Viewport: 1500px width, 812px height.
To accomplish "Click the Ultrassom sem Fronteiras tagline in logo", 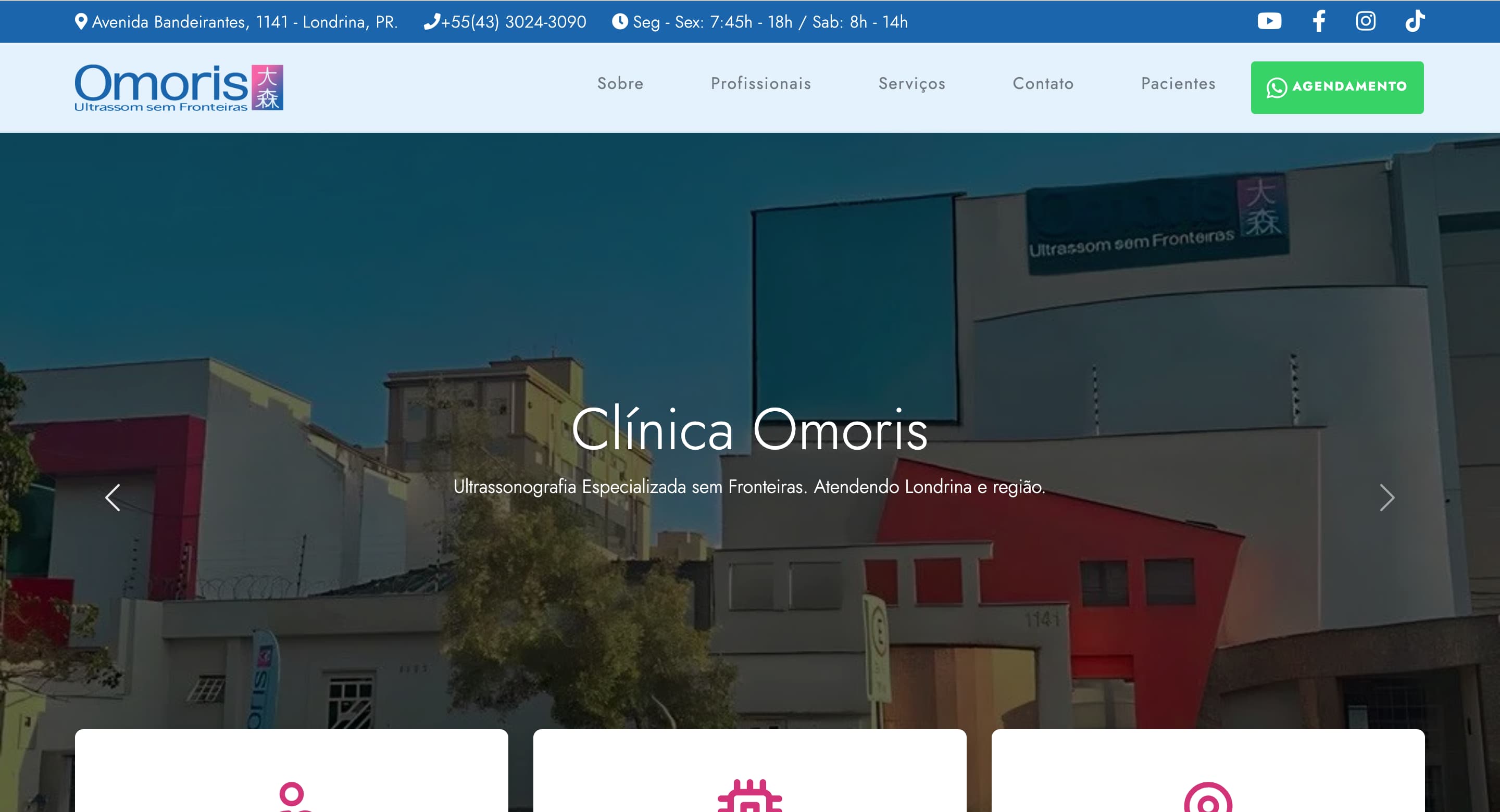I will (x=161, y=107).
